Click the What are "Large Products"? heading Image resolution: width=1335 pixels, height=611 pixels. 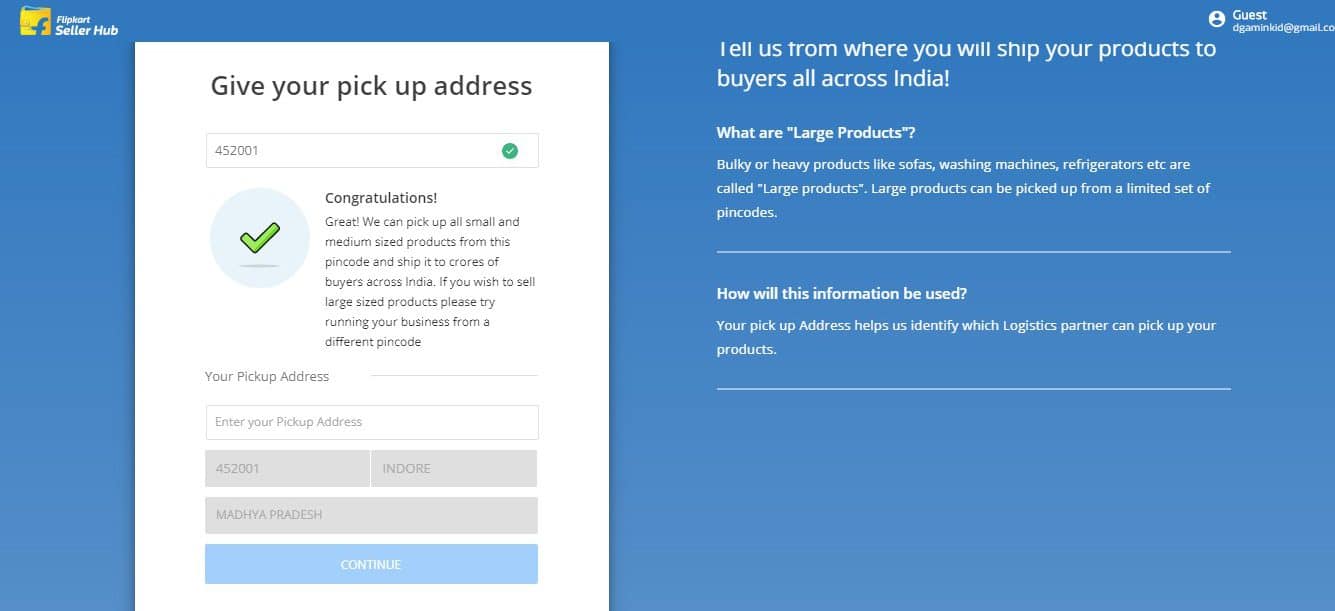(x=816, y=133)
